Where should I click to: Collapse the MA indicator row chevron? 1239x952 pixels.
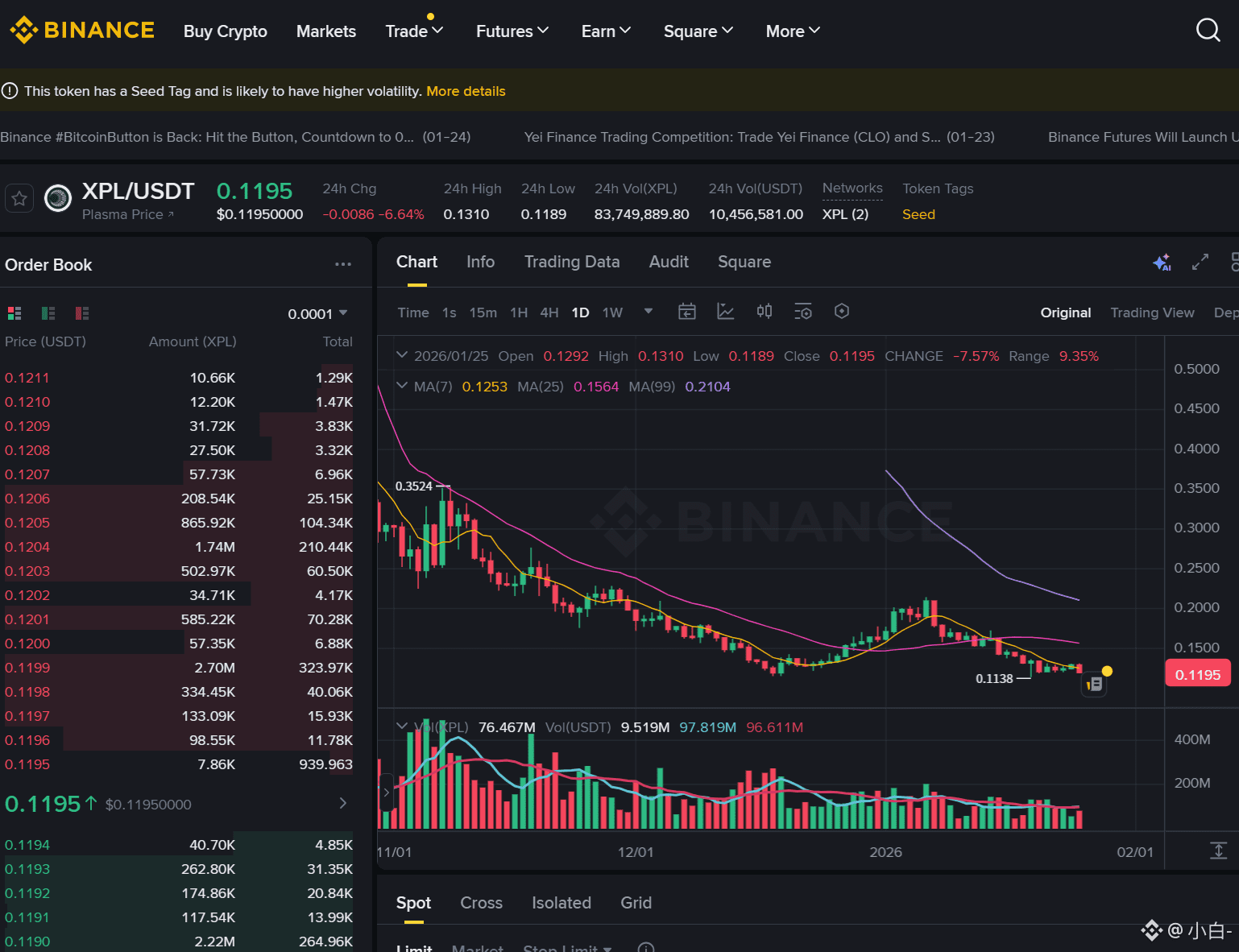tap(402, 386)
